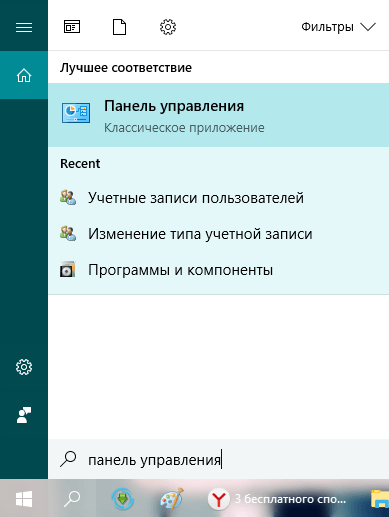389x517 pixels.
Task: Open the Paint palette taskbar icon
Action: click(172, 499)
